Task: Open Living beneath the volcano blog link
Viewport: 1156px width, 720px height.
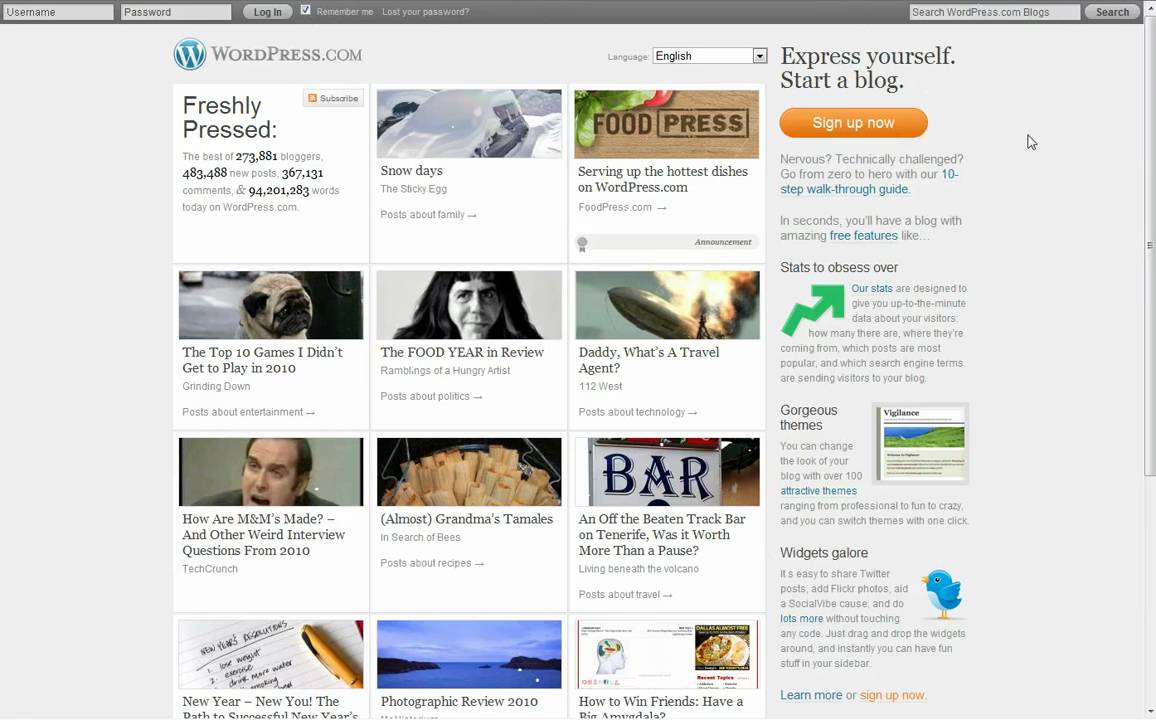Action: pyautogui.click(x=638, y=569)
